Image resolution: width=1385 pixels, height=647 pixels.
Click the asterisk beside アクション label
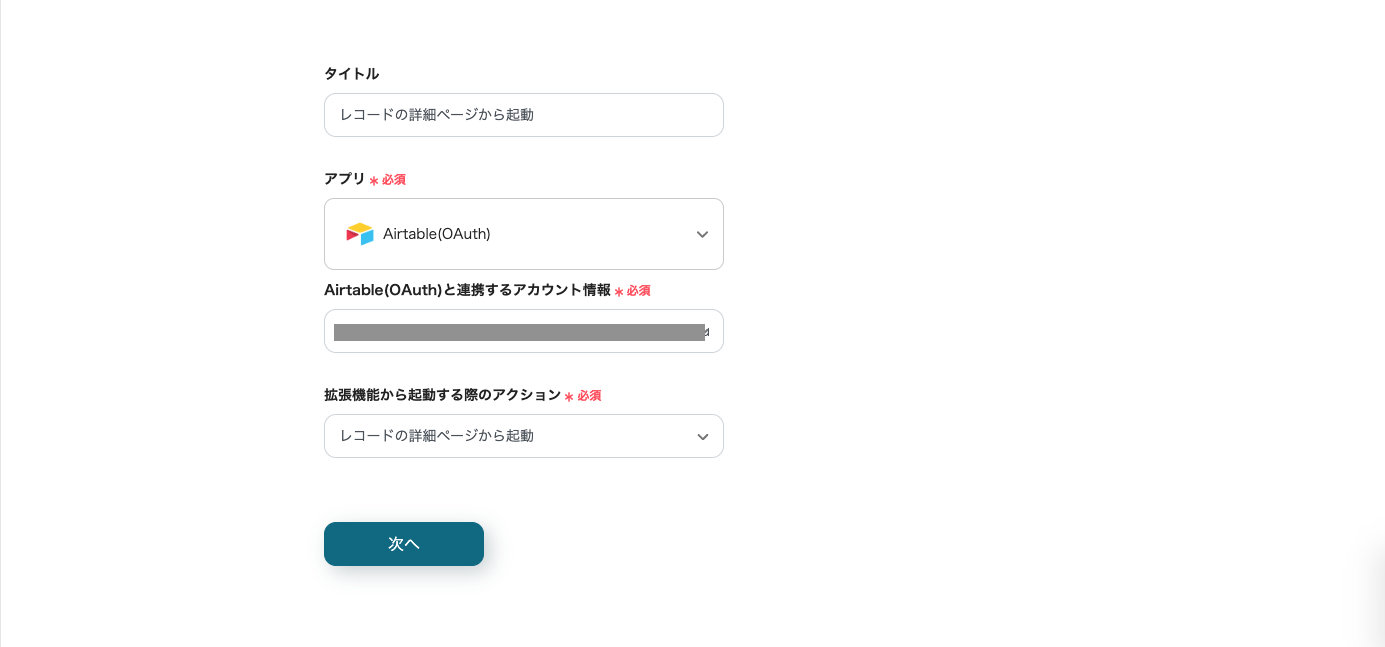(569, 397)
